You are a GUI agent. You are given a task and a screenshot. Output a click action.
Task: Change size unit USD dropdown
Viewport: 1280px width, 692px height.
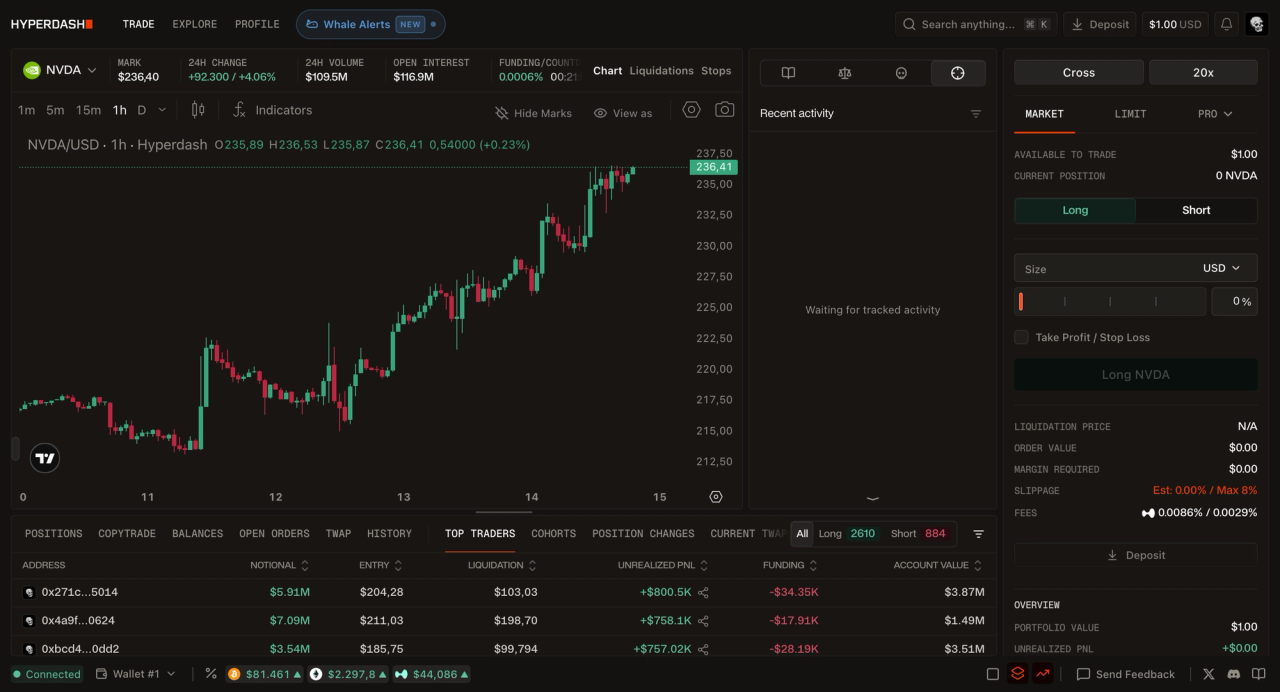tap(1221, 268)
